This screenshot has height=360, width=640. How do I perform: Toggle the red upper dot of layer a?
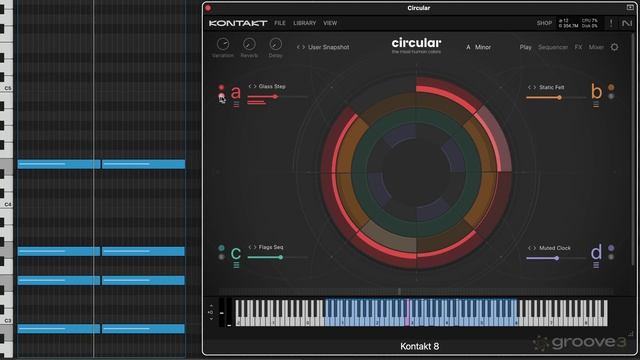tap(221, 87)
